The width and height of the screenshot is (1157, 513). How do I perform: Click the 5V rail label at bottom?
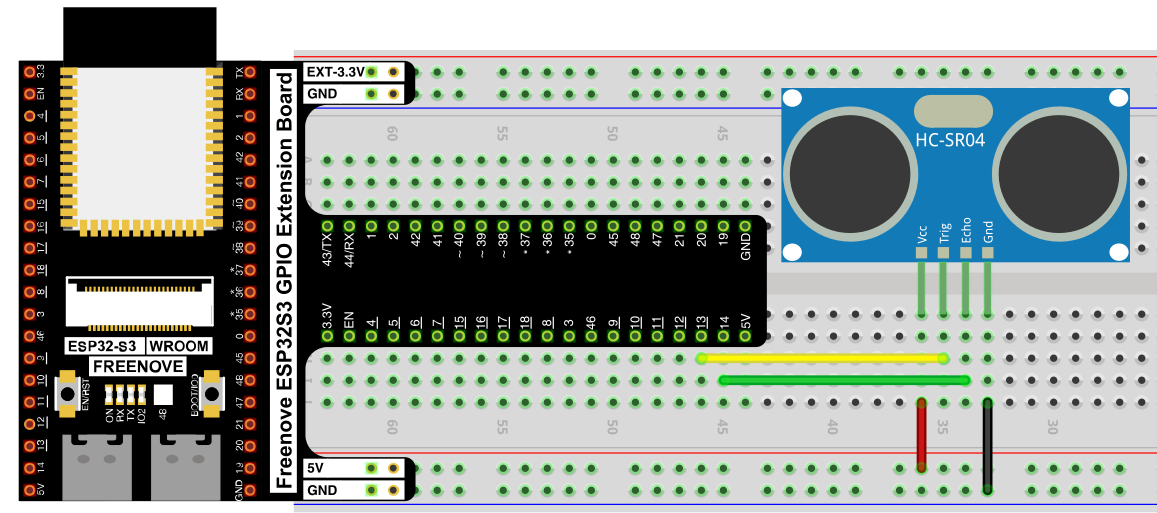pos(314,468)
